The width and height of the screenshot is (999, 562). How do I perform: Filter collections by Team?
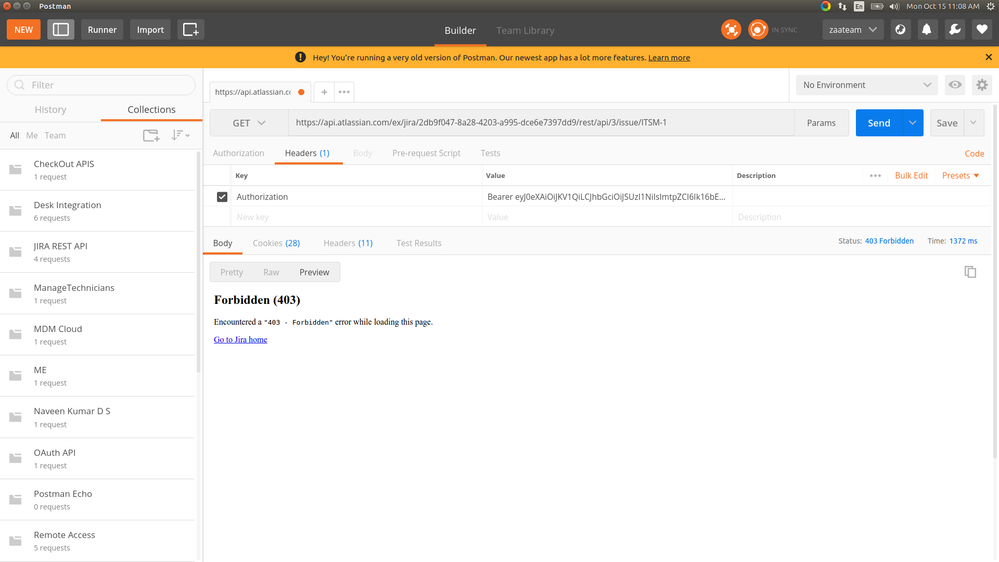pyautogui.click(x=55, y=136)
